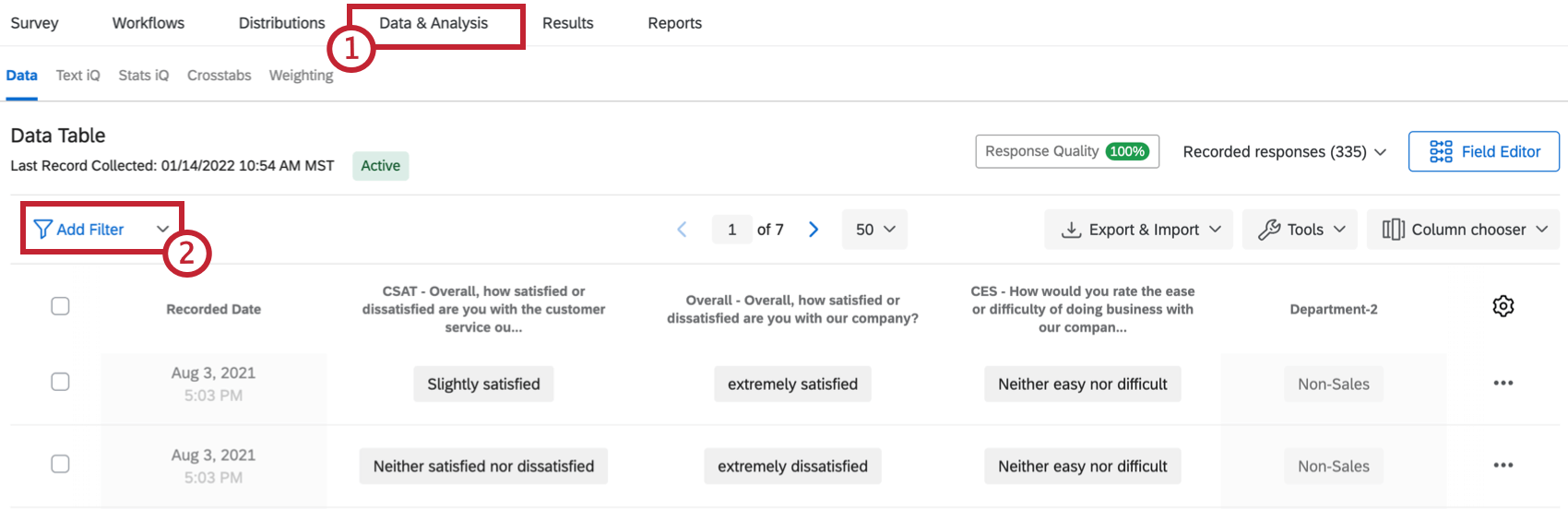
Task: Open the Crosstabs sub-tab
Action: pos(219,76)
